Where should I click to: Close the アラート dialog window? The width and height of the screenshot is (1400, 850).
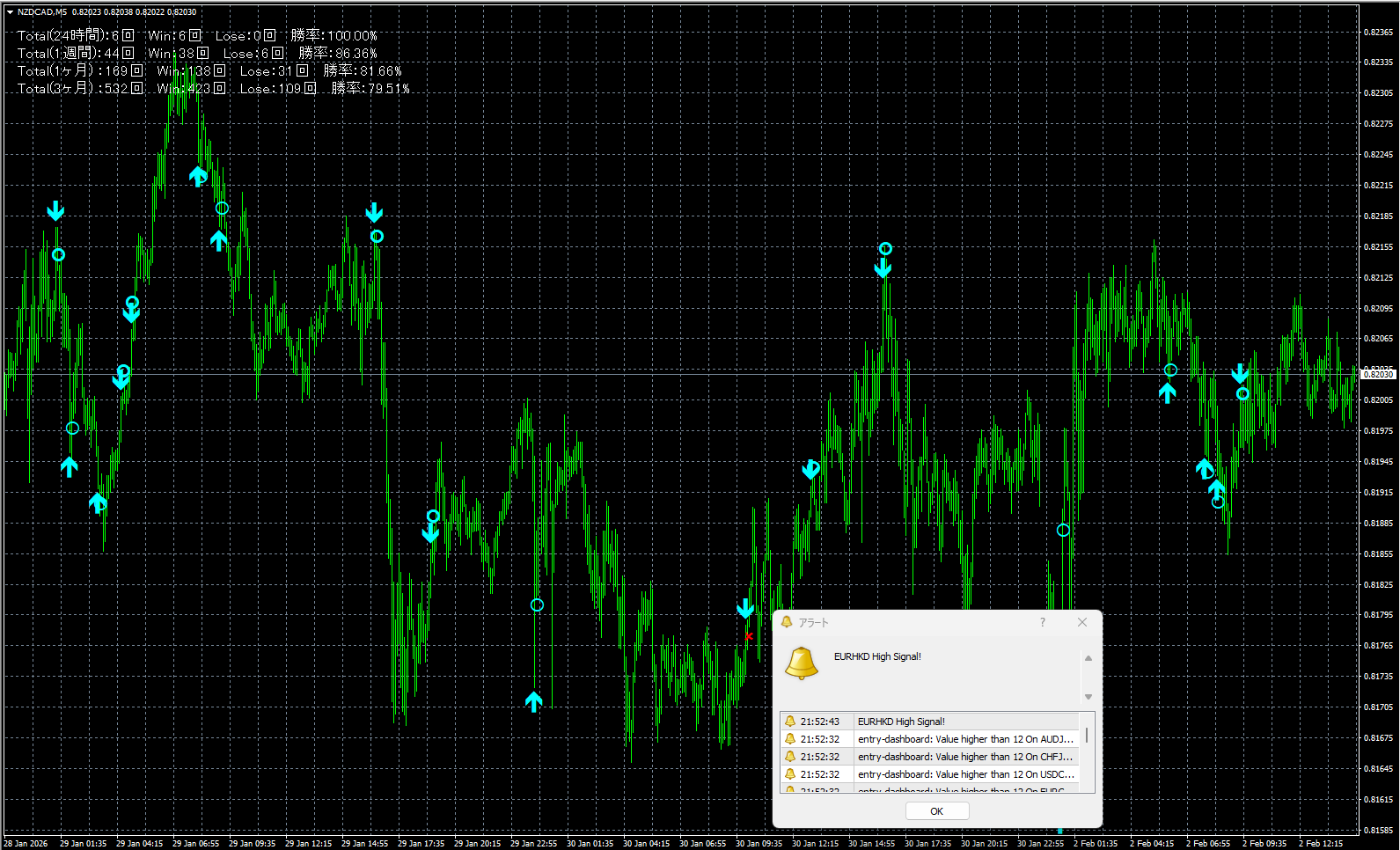[1082, 622]
